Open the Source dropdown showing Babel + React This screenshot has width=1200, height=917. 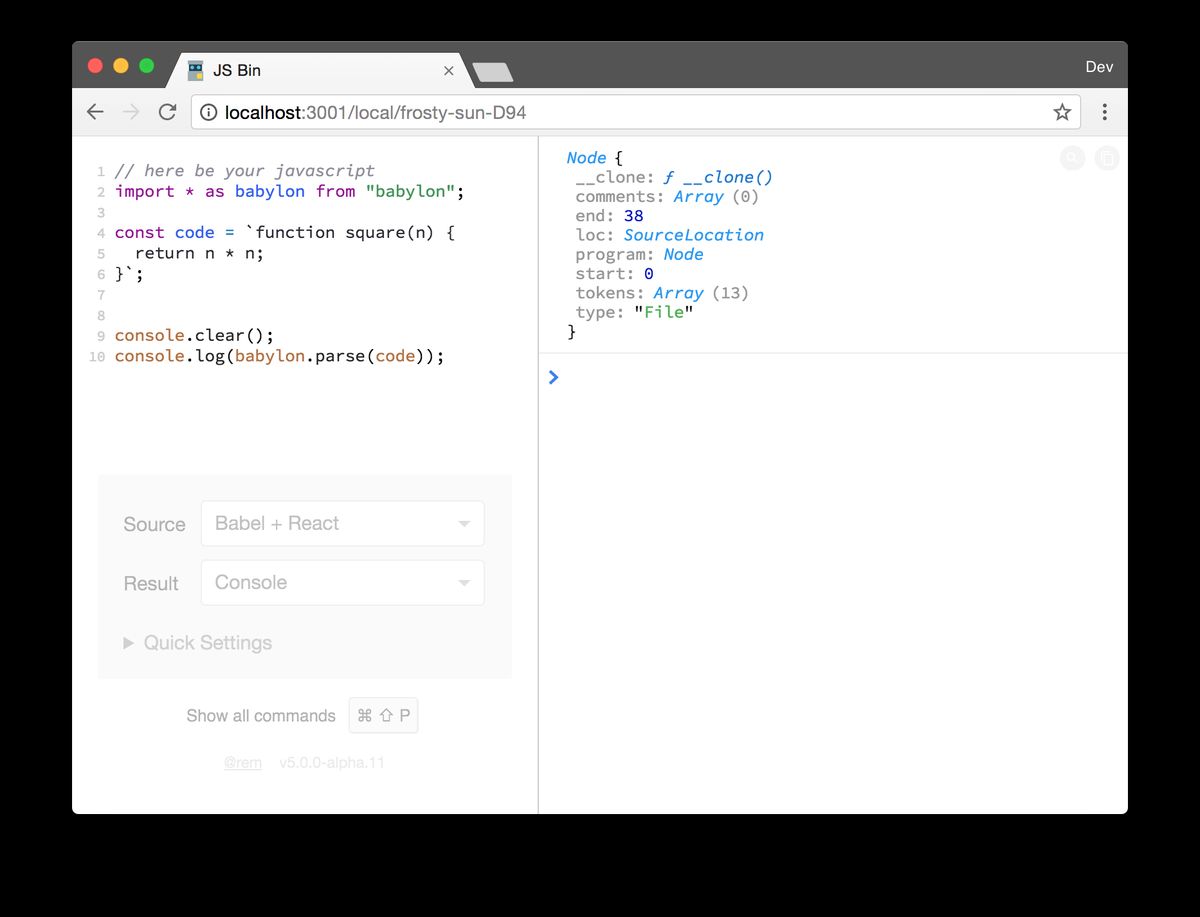coord(342,523)
